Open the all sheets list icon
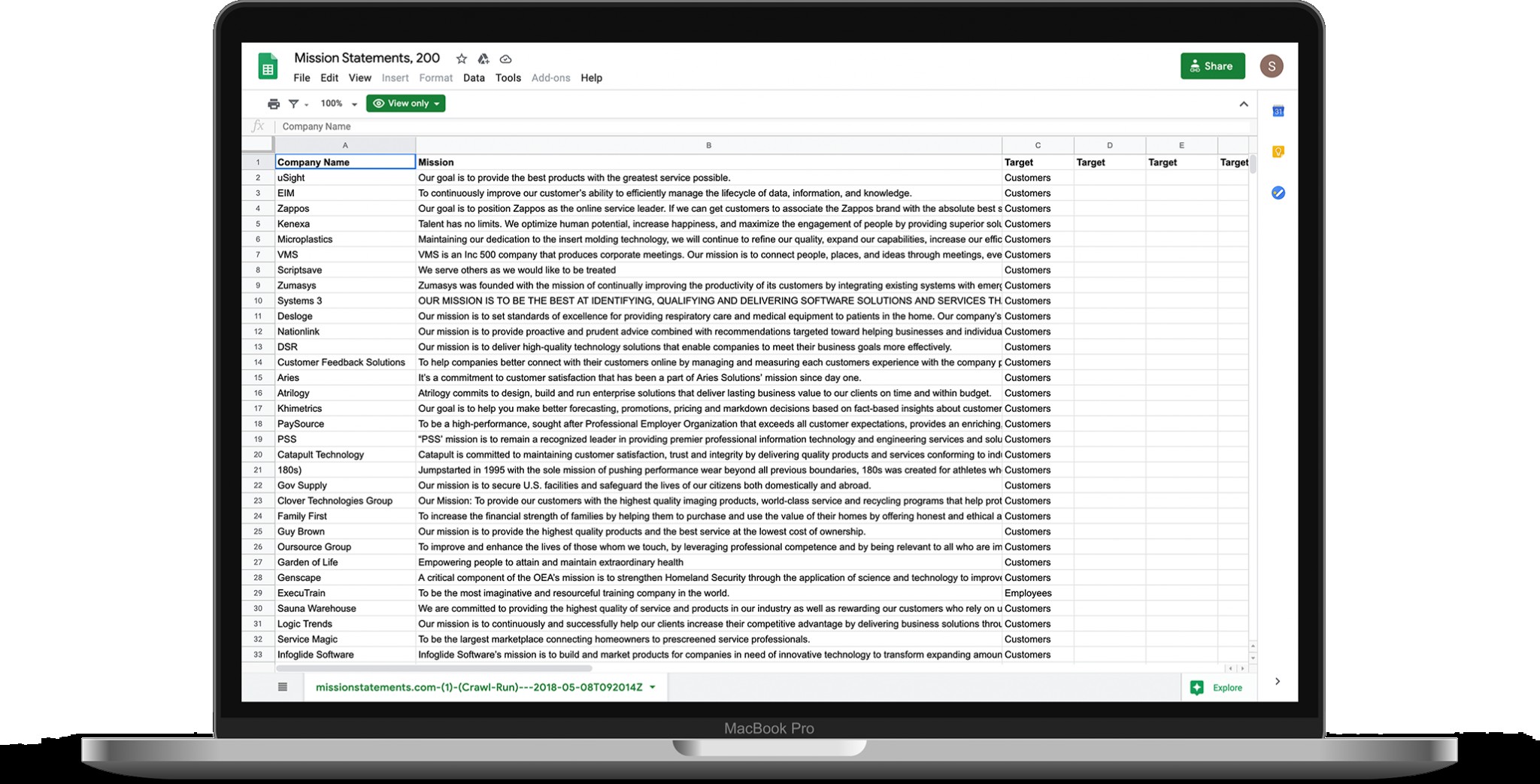Image resolution: width=1540 pixels, height=784 pixels. pyautogui.click(x=283, y=687)
